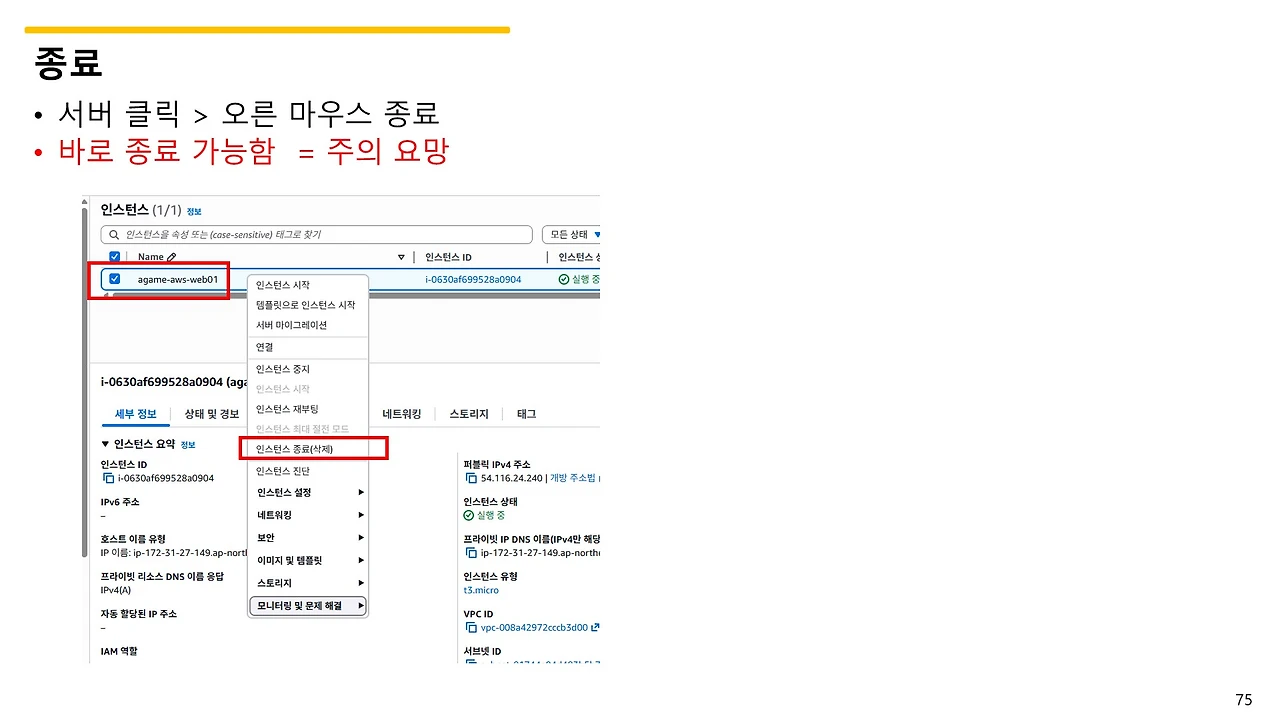1280x720 pixels.
Task: Collapse the 인스턴스 요약 section
Action: (x=105, y=443)
